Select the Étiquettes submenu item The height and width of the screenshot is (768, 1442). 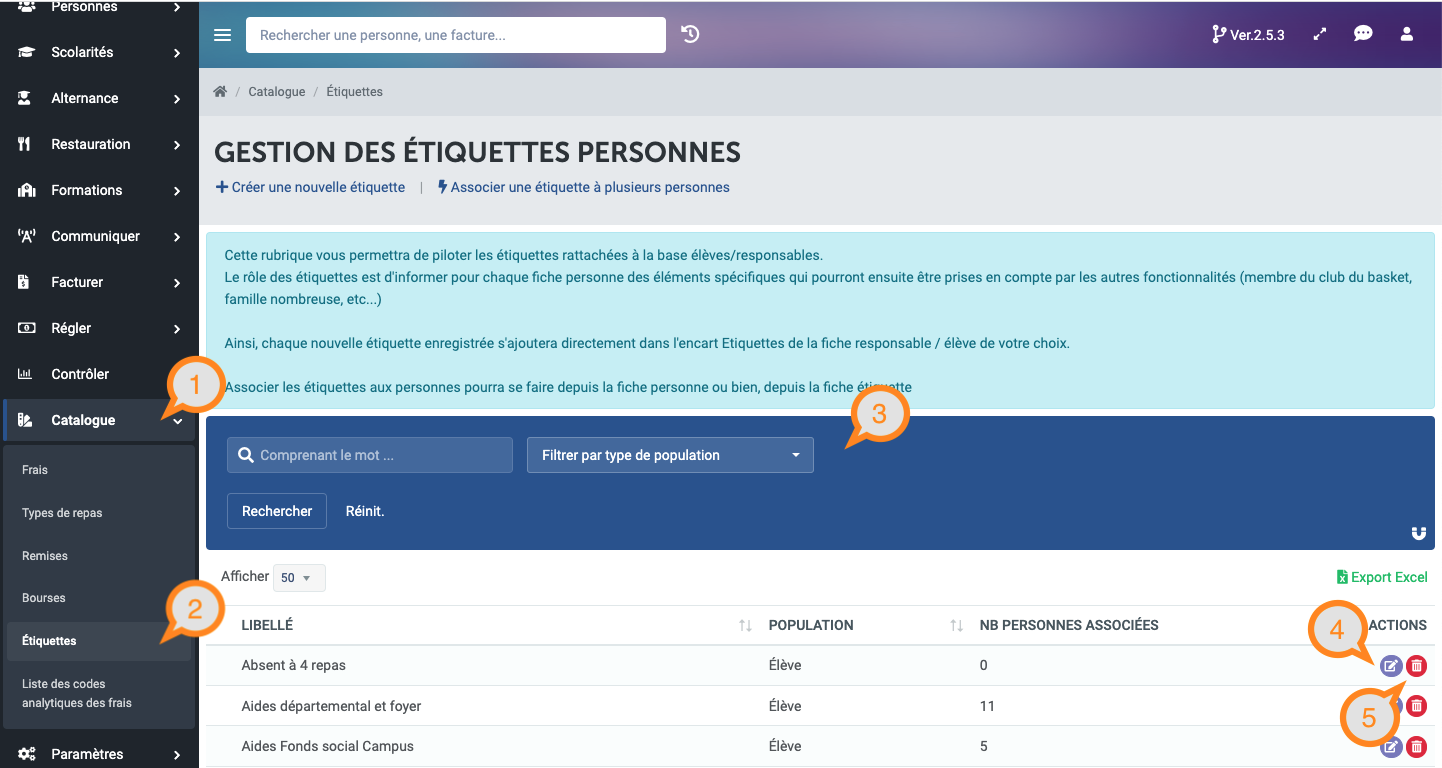click(99, 641)
